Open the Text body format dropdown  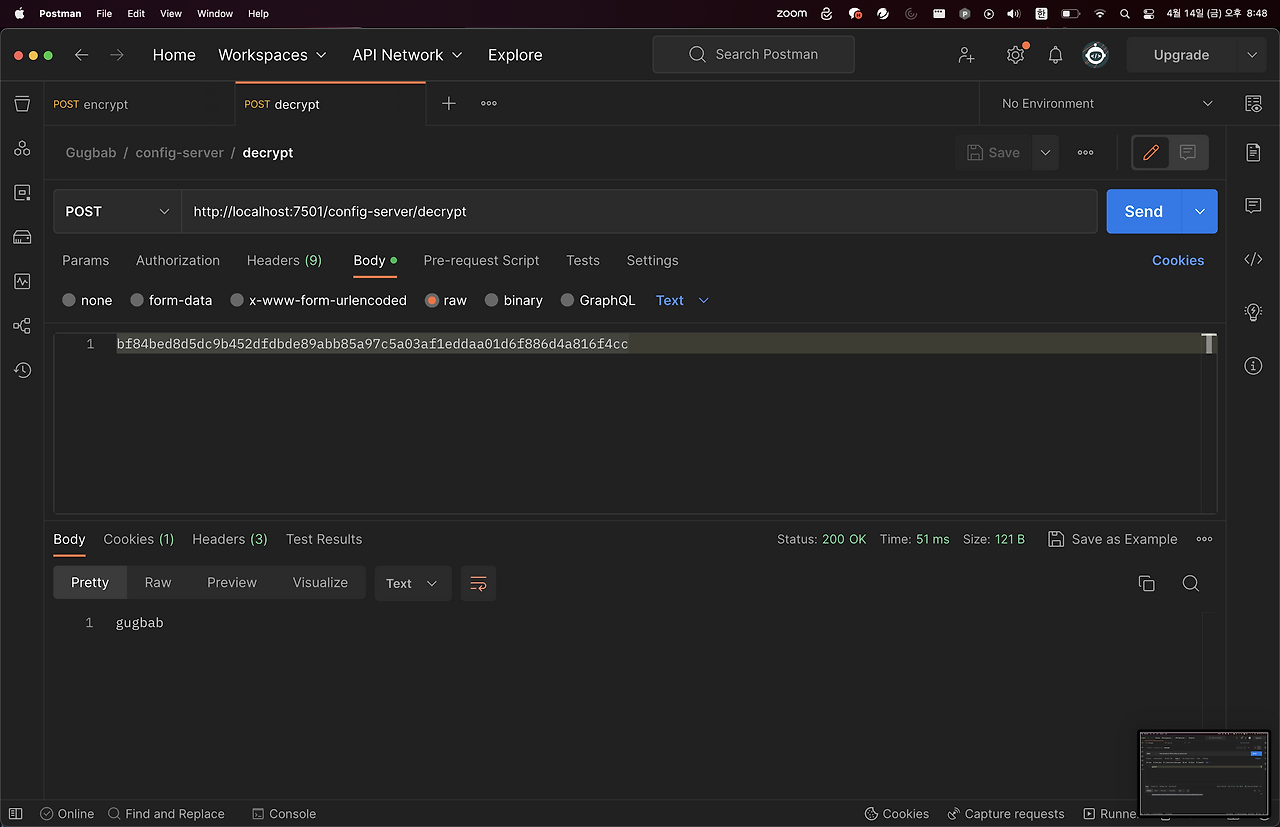(x=681, y=300)
